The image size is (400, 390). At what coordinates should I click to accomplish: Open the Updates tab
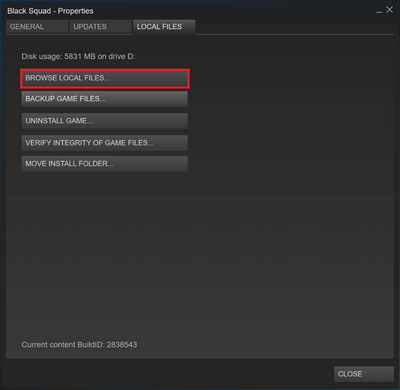(101, 27)
